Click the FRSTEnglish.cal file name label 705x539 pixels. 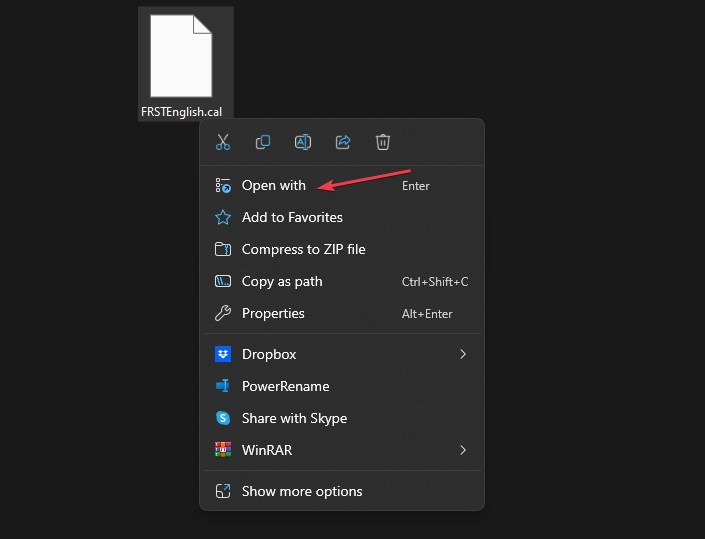tap(181, 112)
